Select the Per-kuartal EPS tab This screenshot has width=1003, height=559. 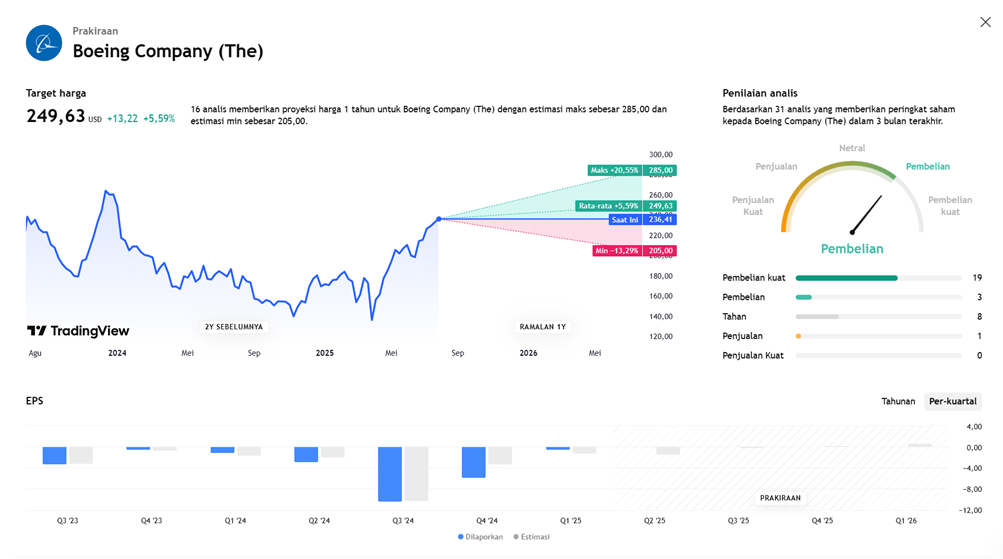952,401
